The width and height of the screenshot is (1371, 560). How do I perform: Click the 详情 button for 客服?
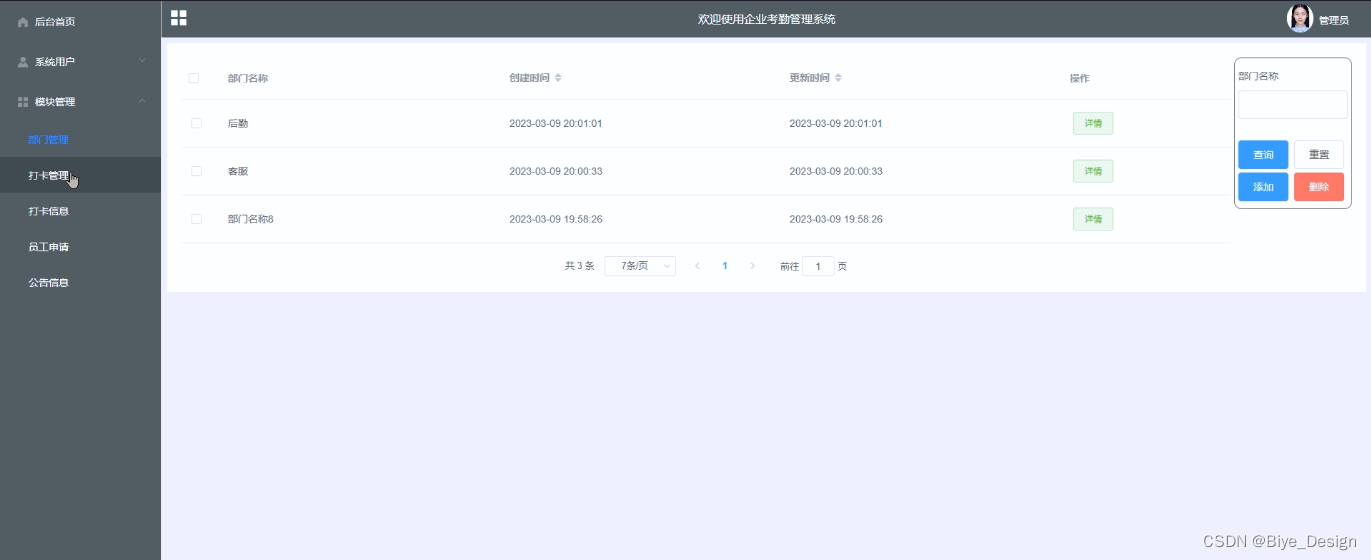[1093, 171]
